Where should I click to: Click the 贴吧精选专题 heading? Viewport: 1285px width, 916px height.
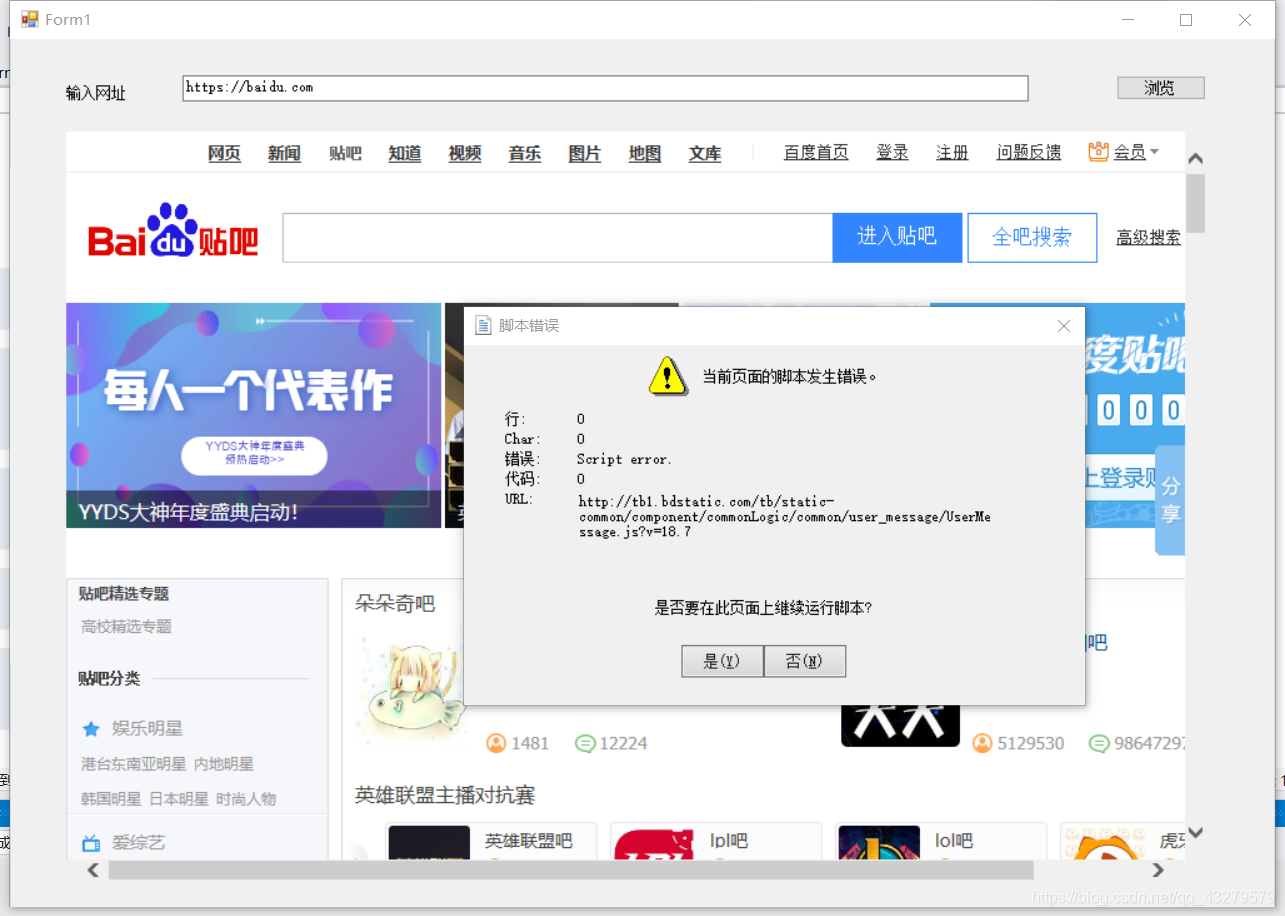pos(124,594)
